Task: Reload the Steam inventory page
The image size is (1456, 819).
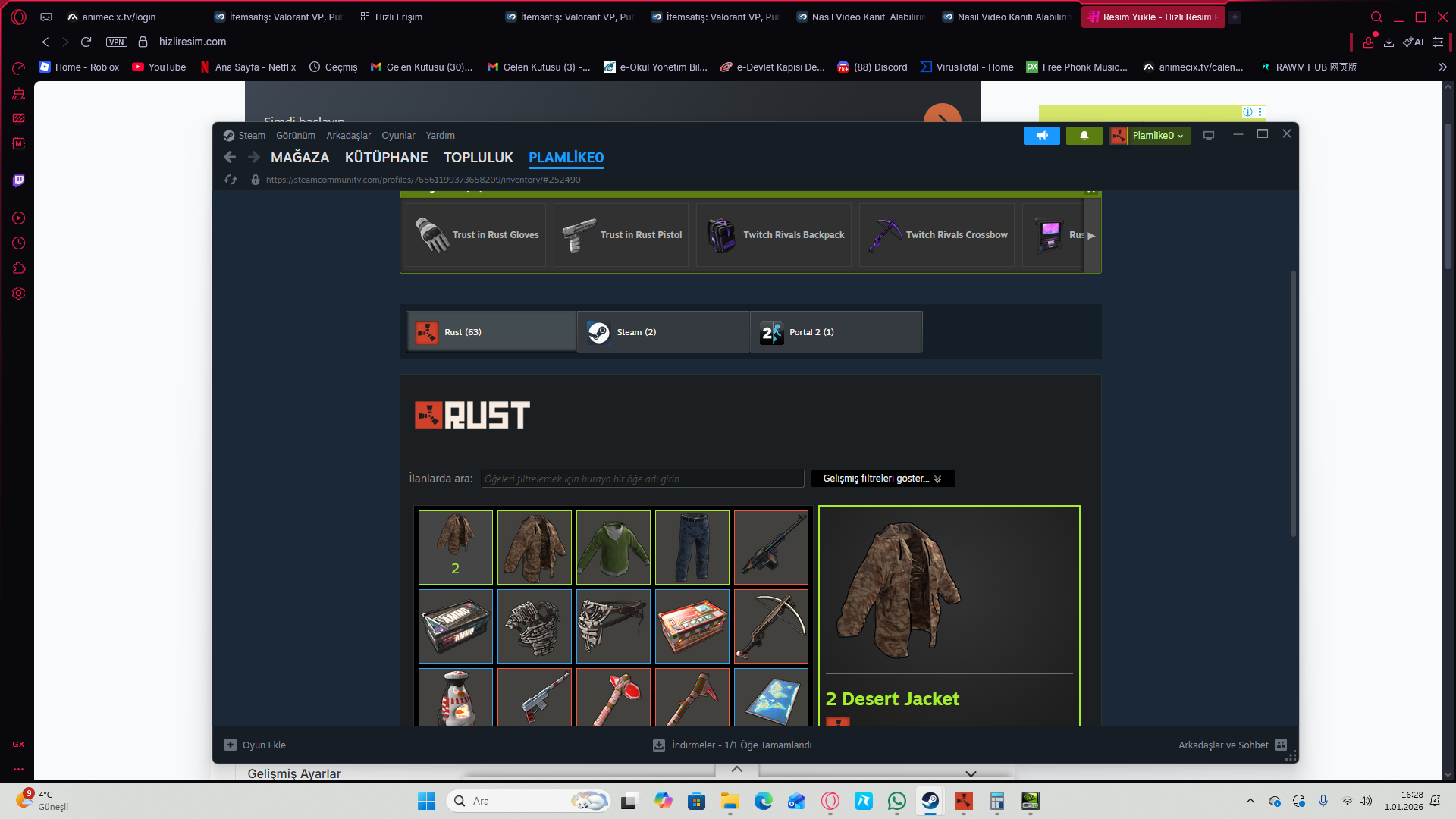Action: click(x=231, y=180)
